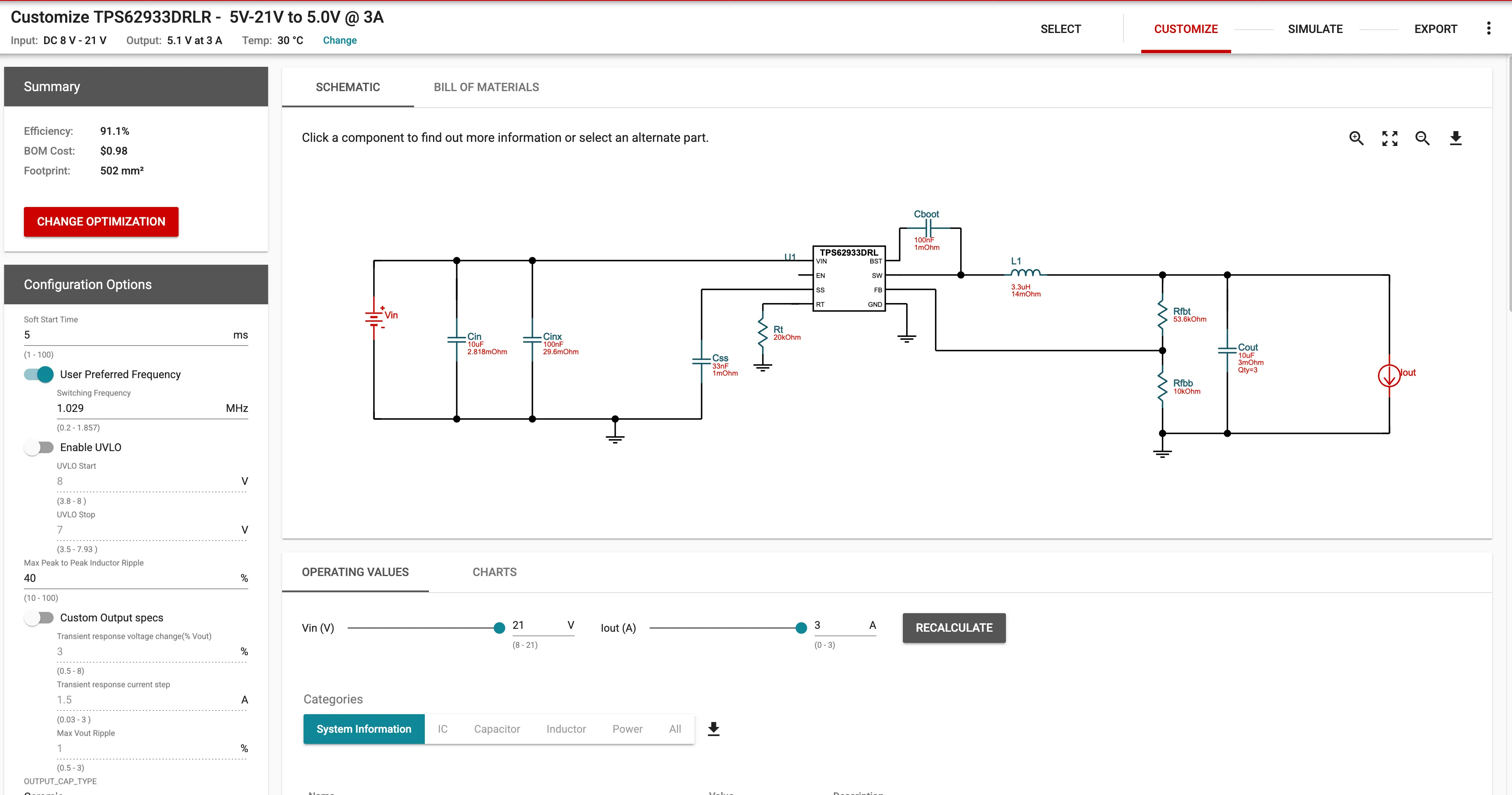This screenshot has width=1512, height=795.
Task: Switch to Bill of Materials tab
Action: point(486,87)
